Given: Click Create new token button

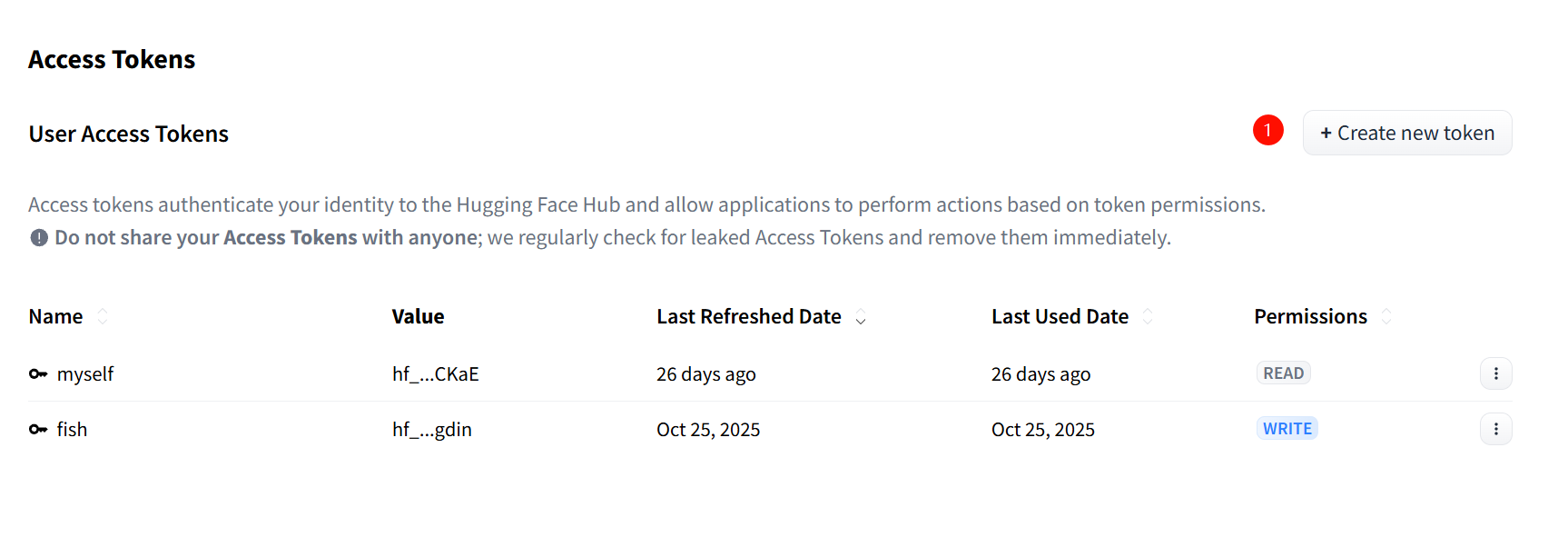Looking at the screenshot, I should [1406, 133].
